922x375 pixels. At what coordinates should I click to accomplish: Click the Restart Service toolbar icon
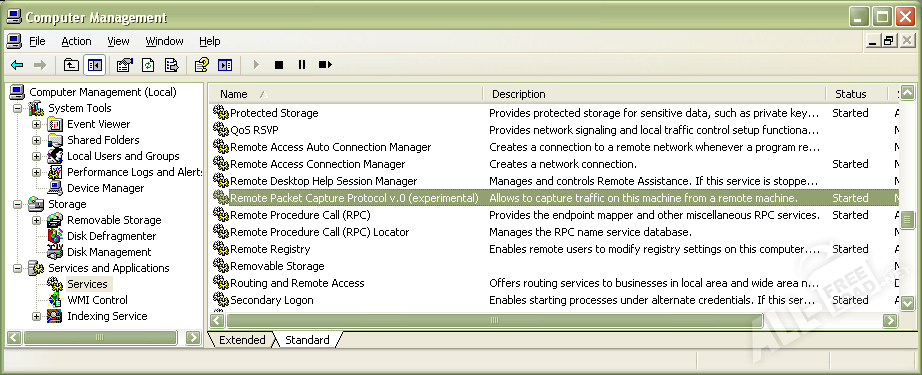pos(325,65)
